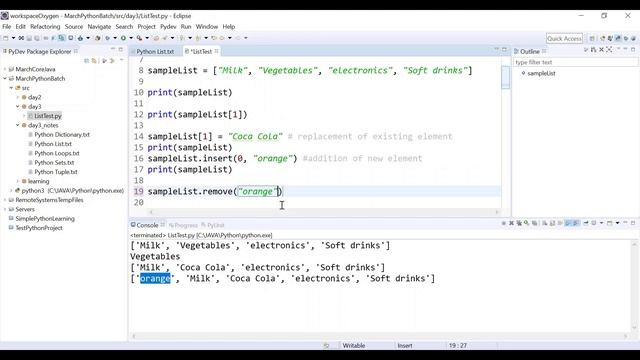Open the PyUnit tab
The width and height of the screenshot is (640, 360).
coord(213,225)
